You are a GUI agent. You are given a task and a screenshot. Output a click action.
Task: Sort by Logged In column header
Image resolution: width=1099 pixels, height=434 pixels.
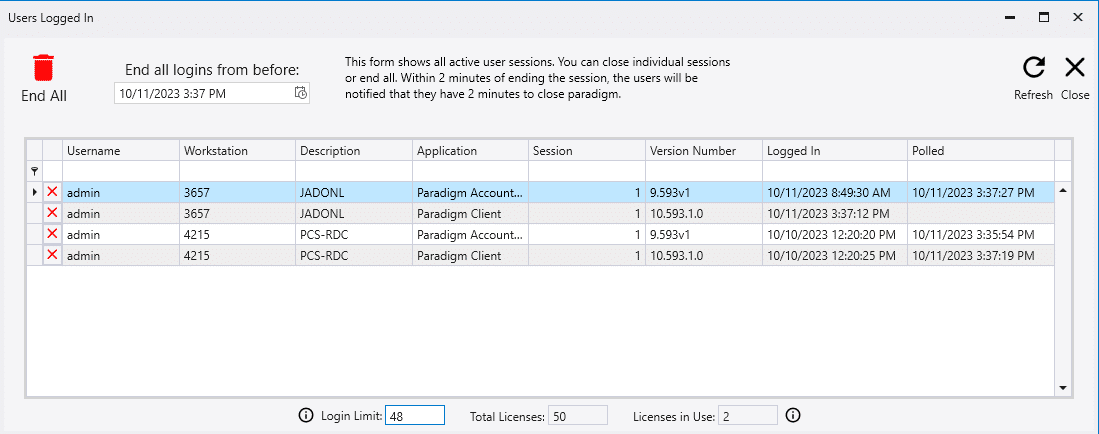tap(834, 151)
